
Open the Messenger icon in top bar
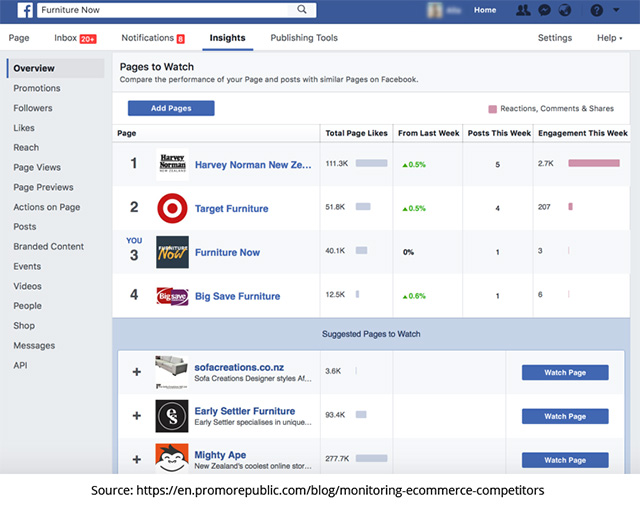[544, 10]
